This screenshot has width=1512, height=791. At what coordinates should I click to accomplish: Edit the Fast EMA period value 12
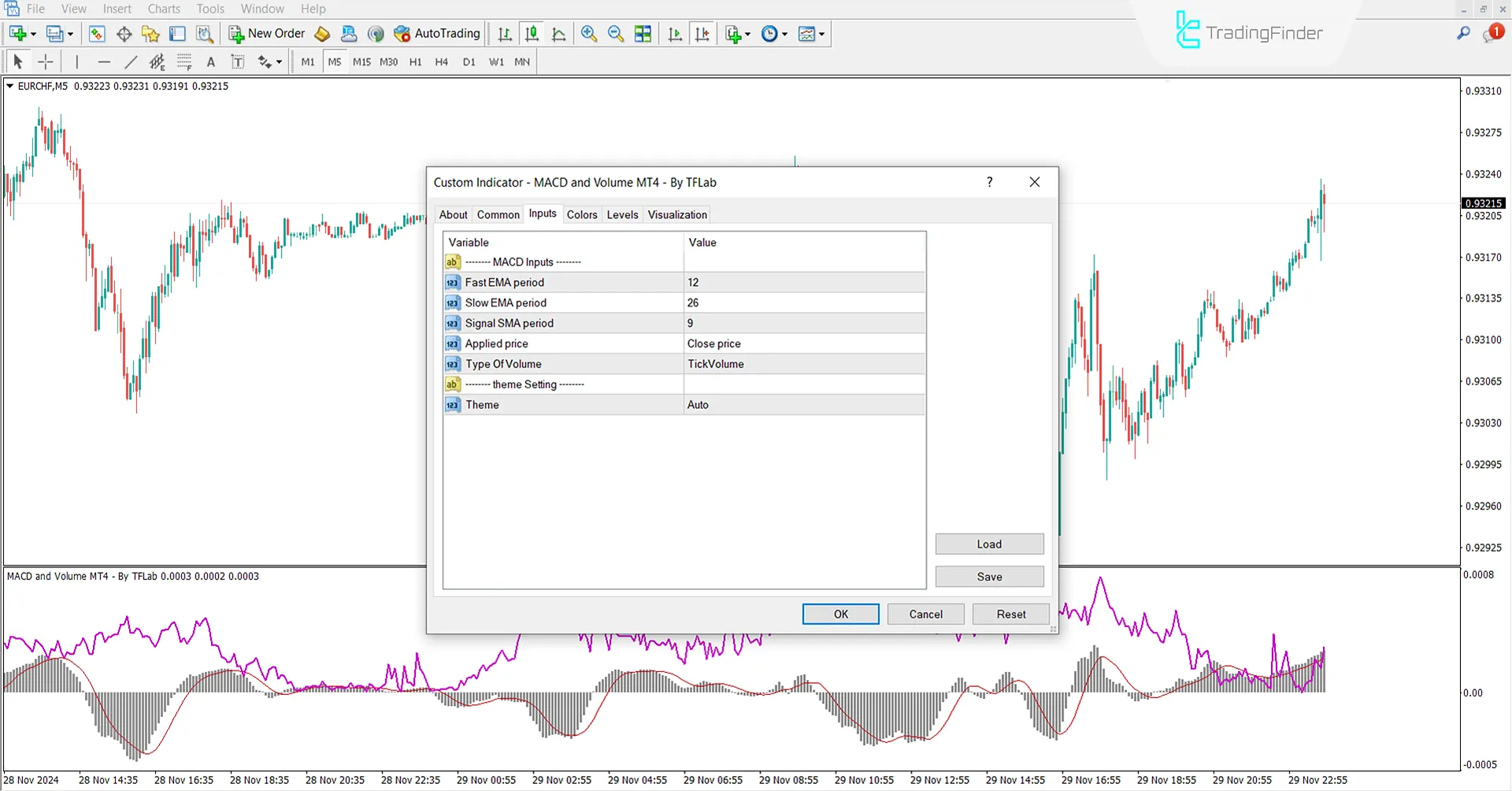click(x=804, y=282)
